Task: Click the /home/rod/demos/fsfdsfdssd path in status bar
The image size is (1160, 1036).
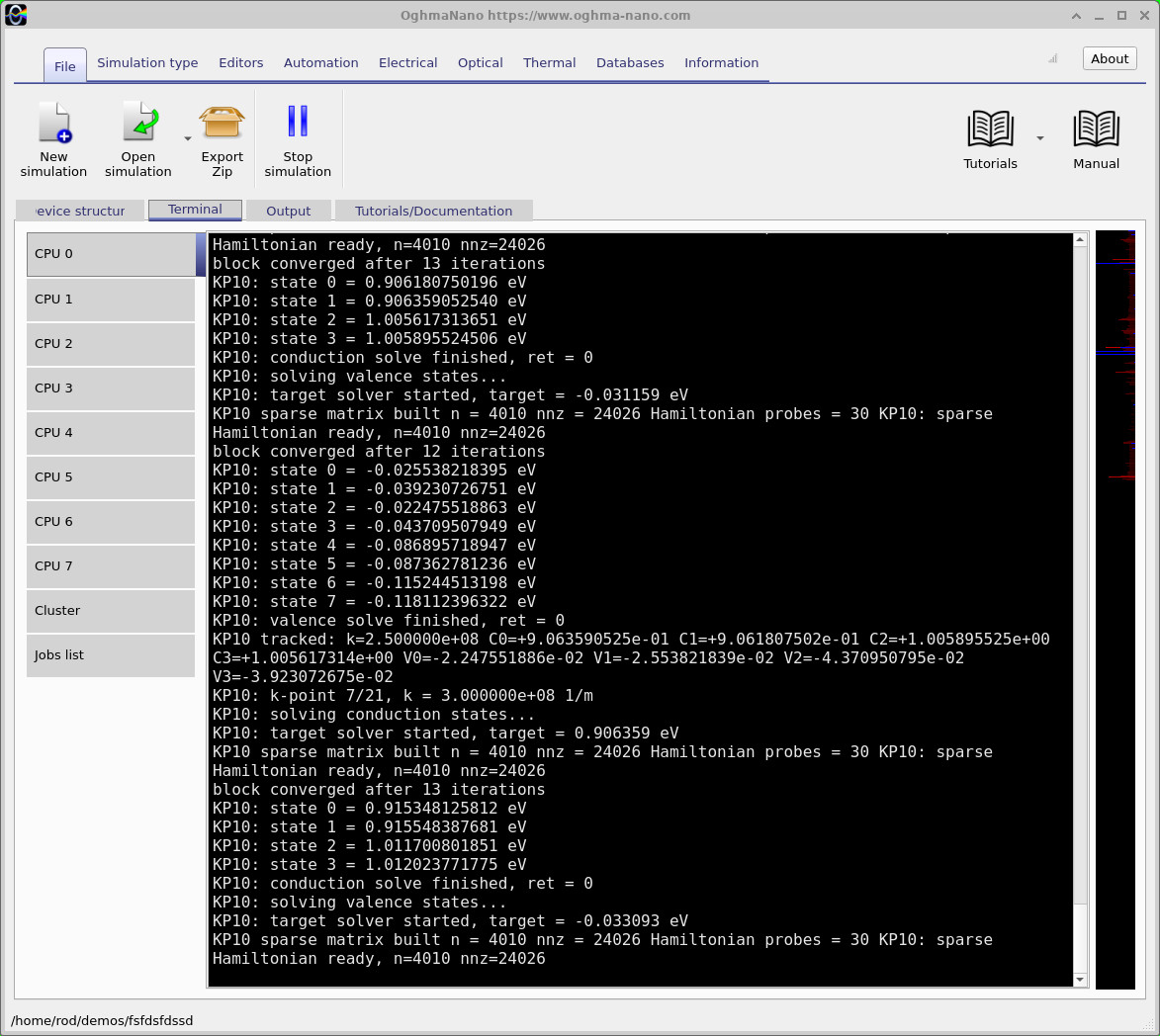Action: point(102,1020)
